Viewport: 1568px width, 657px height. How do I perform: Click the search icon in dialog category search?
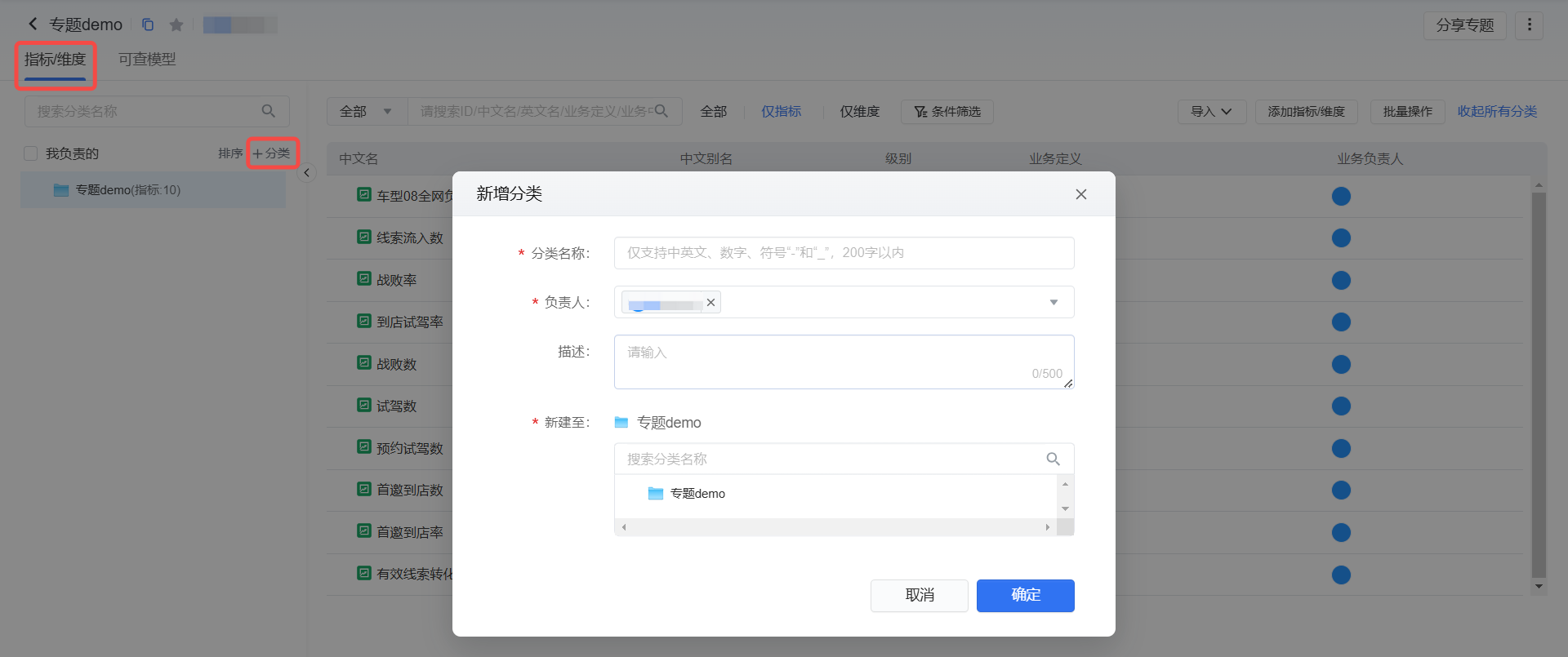[1053, 459]
